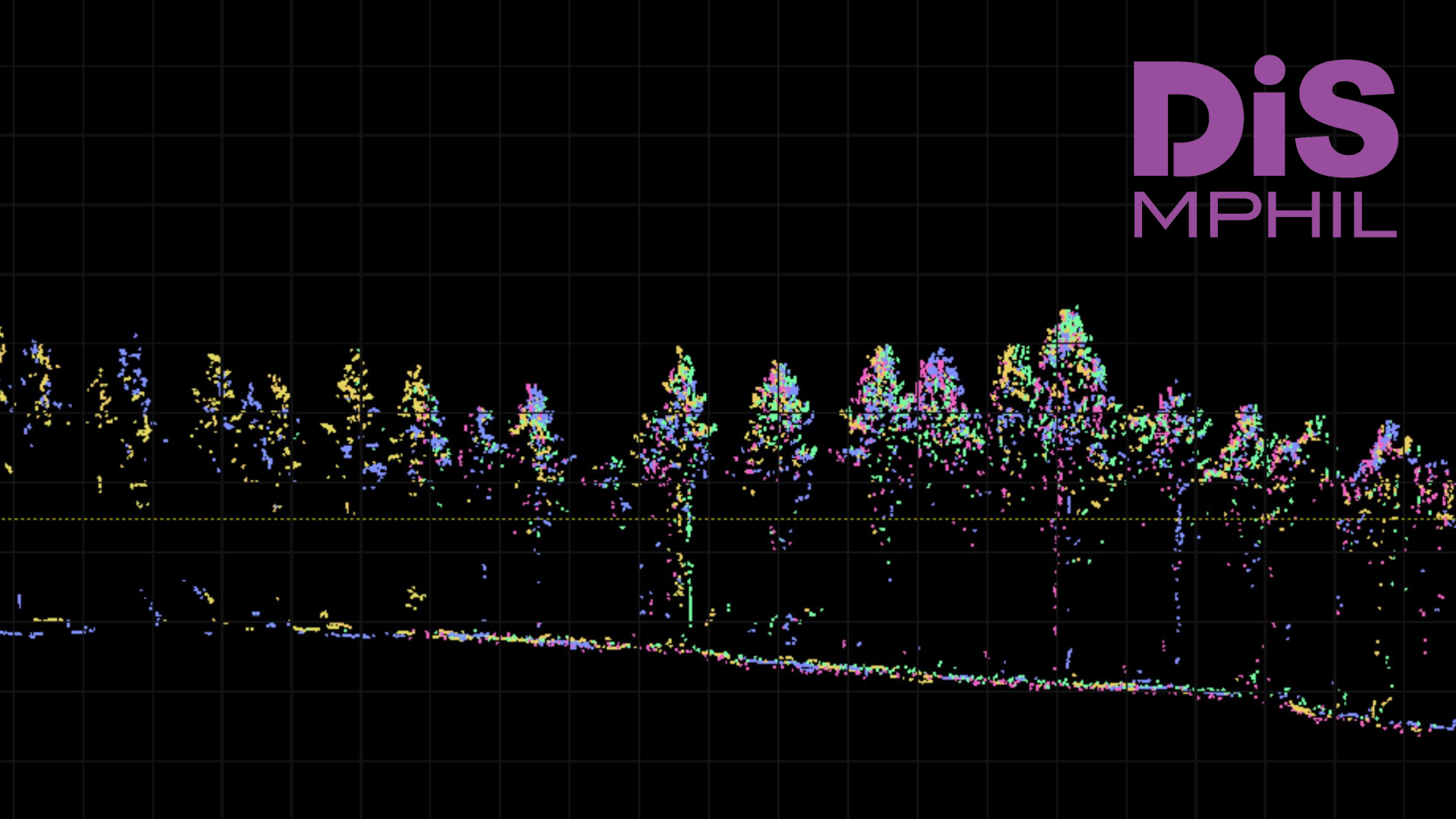
Task: Click the purple DiS logo lettering
Action: pos(1266,116)
